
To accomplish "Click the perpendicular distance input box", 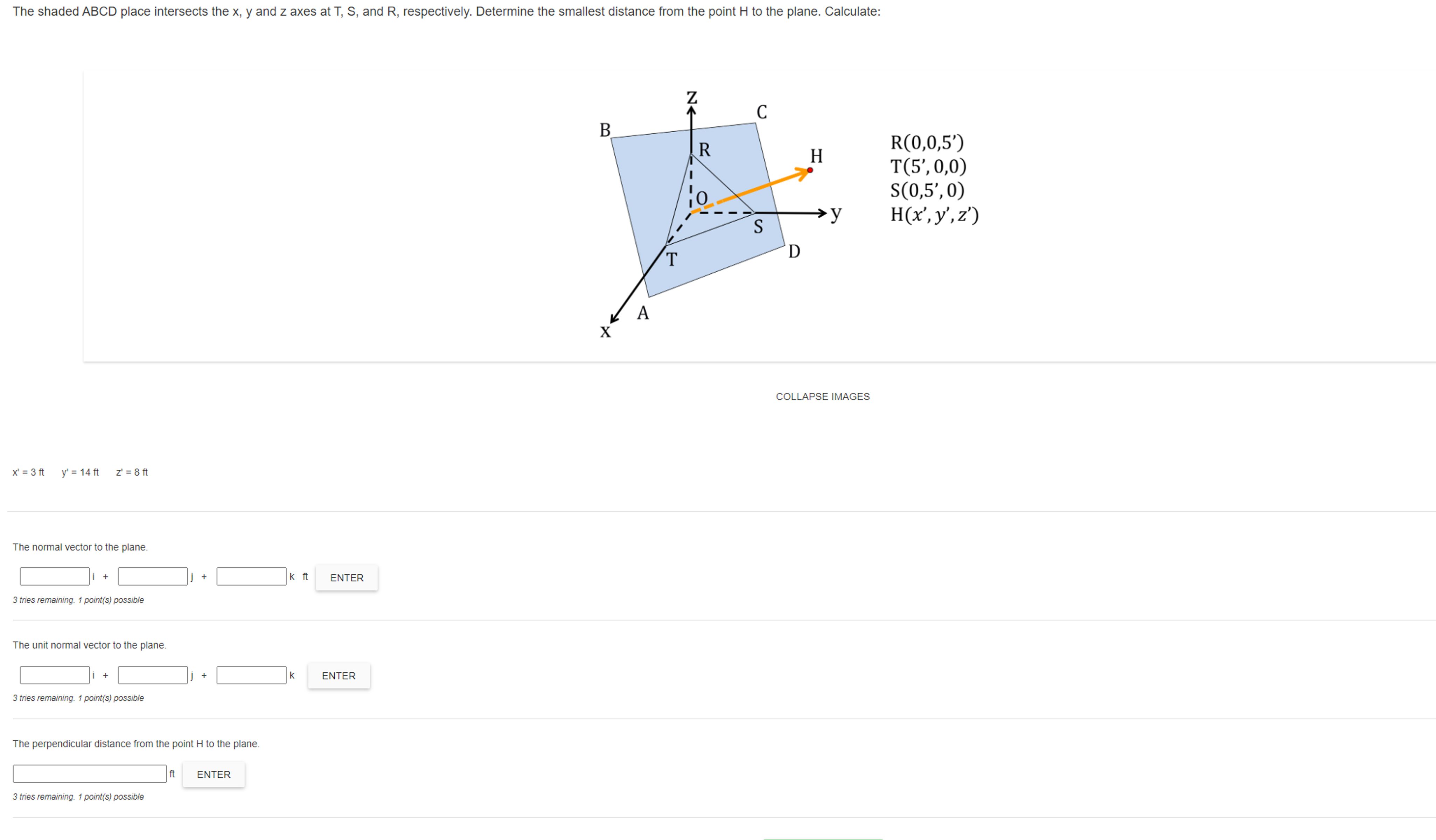I will (89, 773).
